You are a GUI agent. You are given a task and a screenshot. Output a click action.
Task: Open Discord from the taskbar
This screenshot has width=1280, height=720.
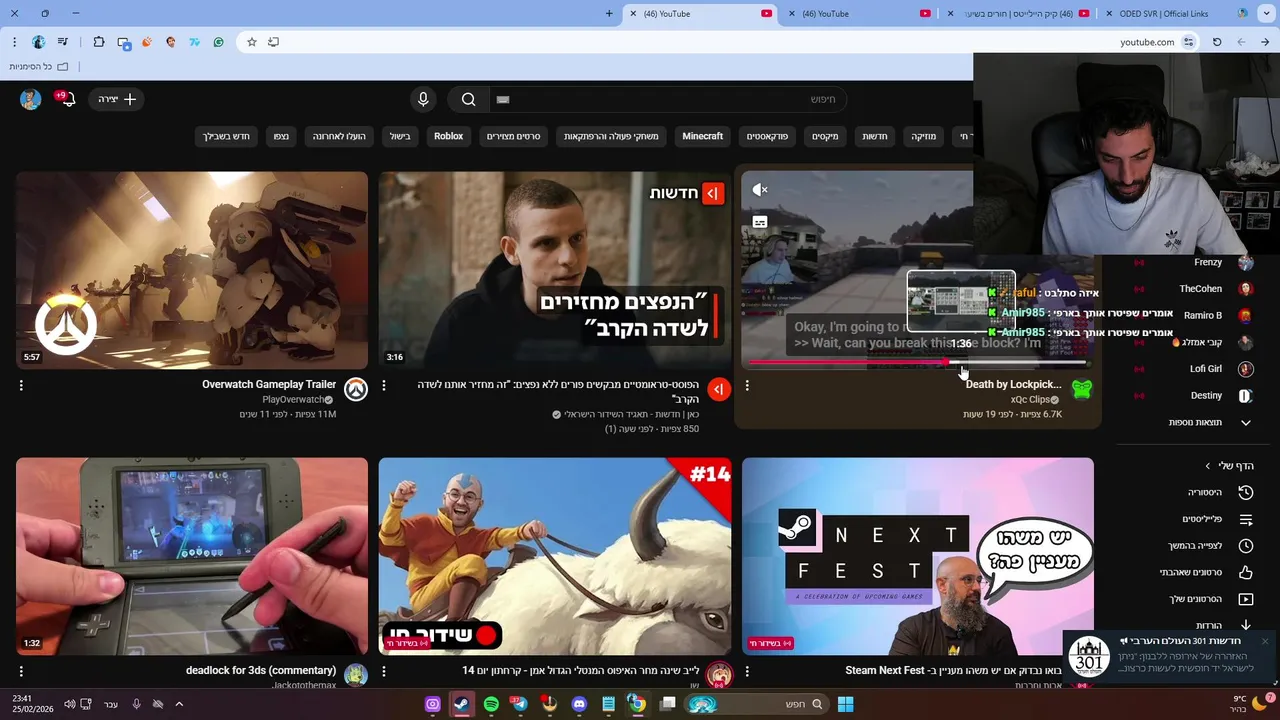point(578,704)
